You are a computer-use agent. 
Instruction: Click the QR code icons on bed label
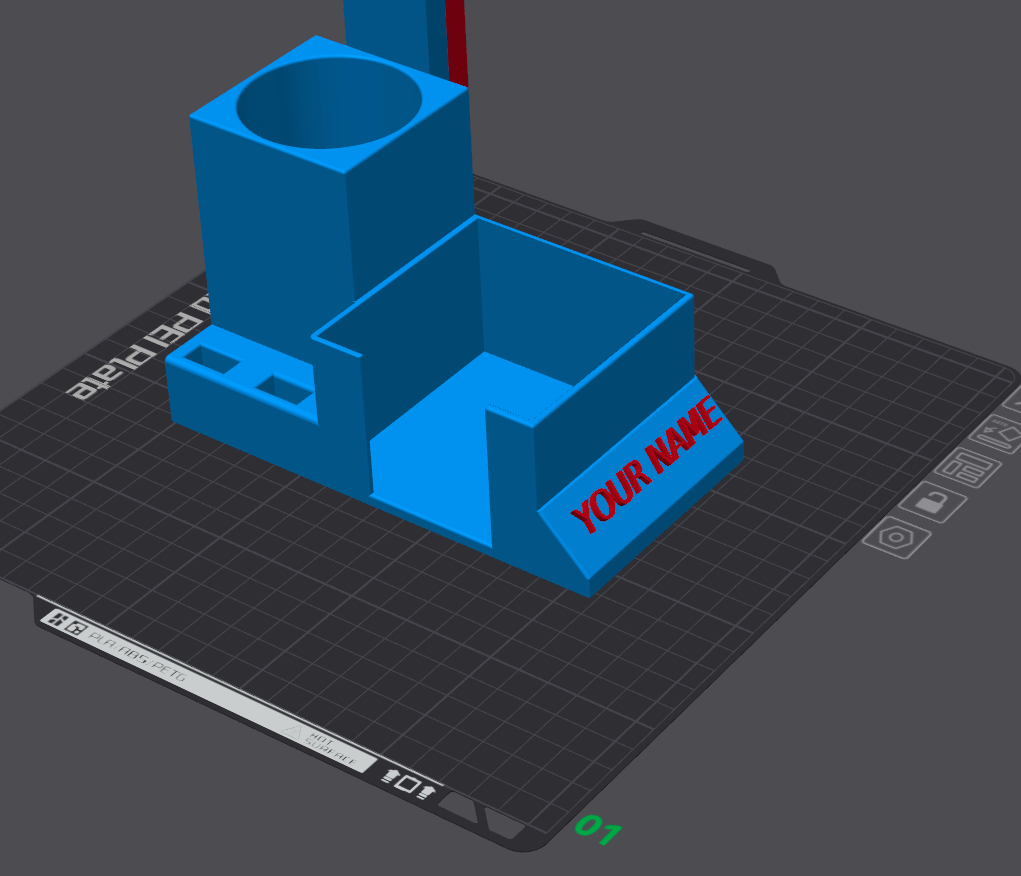66,623
